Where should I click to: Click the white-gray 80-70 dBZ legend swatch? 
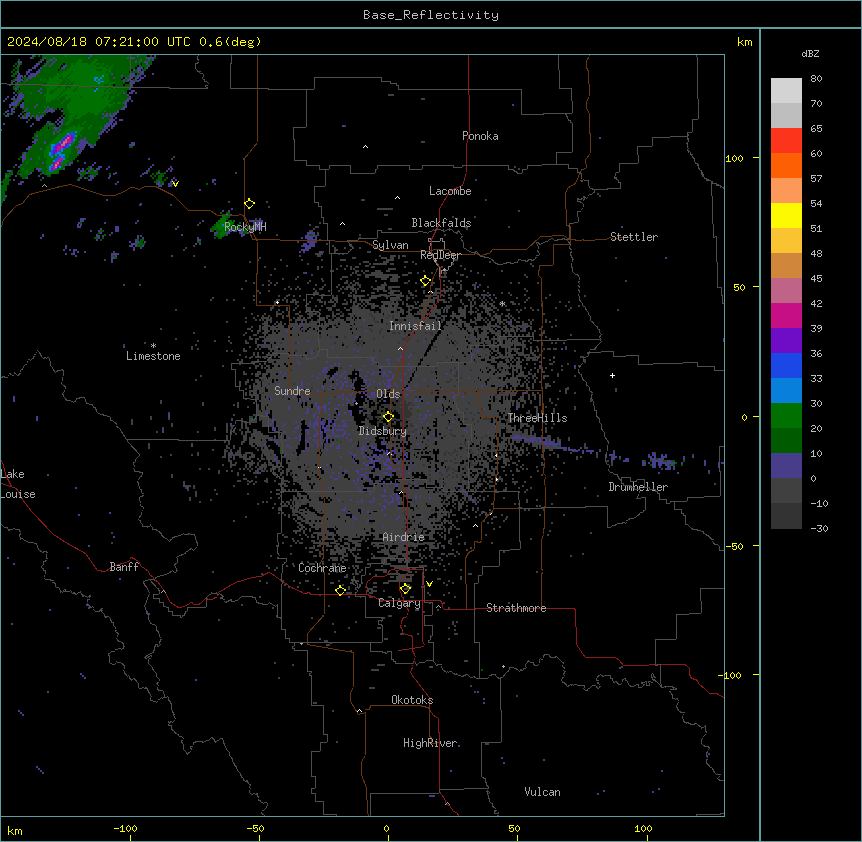(786, 91)
